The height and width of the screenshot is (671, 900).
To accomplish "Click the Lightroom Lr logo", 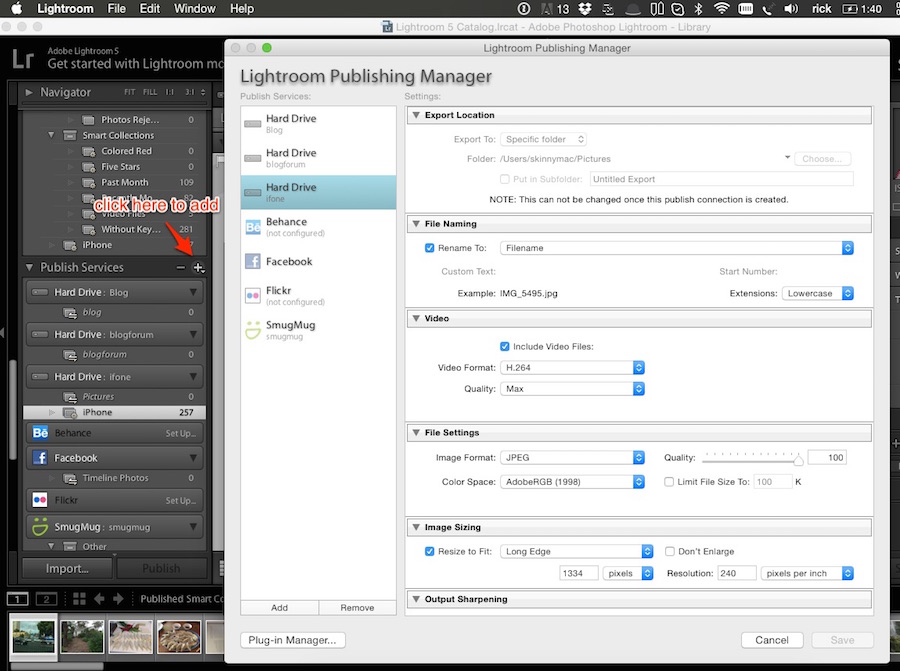I will coord(24,59).
